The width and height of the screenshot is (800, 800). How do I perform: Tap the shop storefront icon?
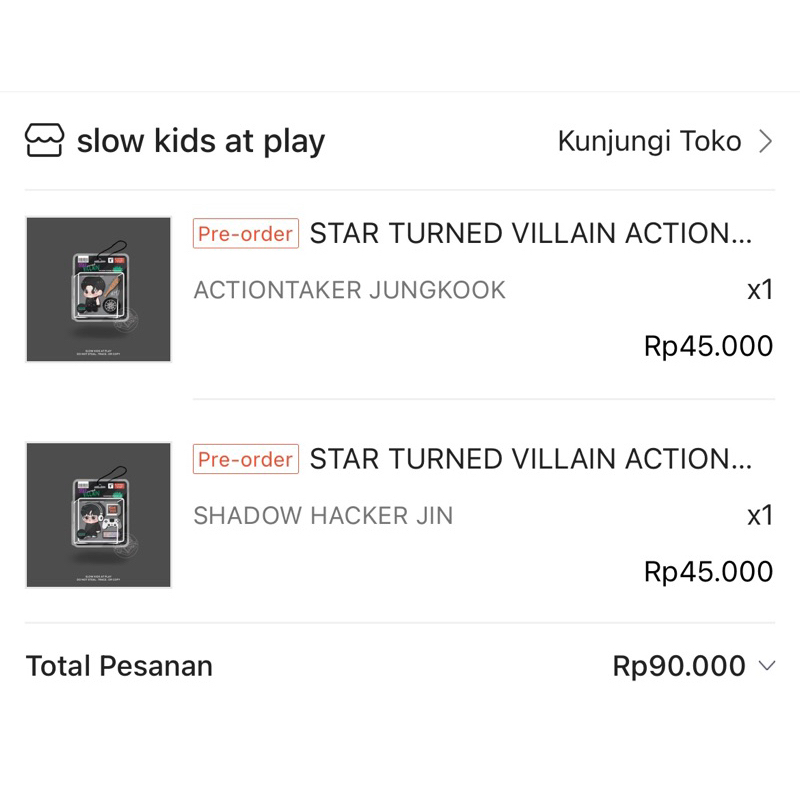(44, 141)
